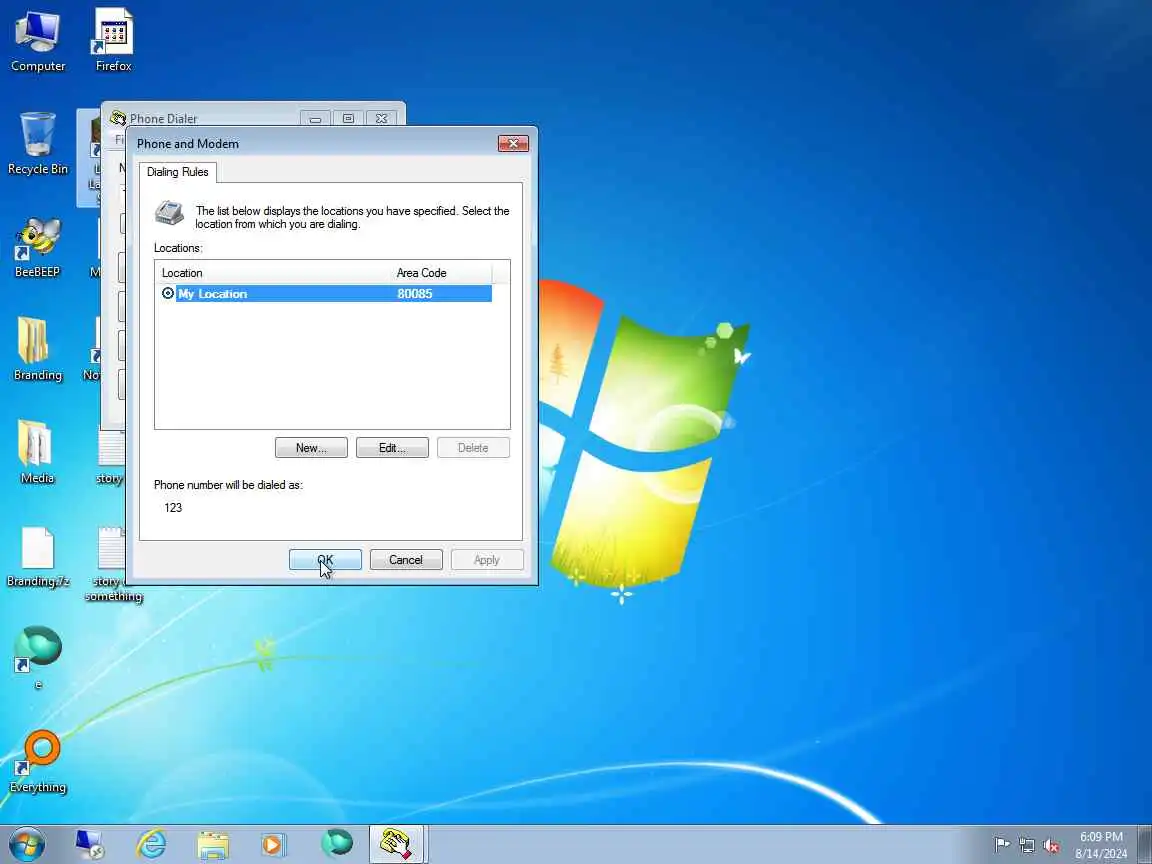
Task: Select the My Location list row
Action: (325, 293)
